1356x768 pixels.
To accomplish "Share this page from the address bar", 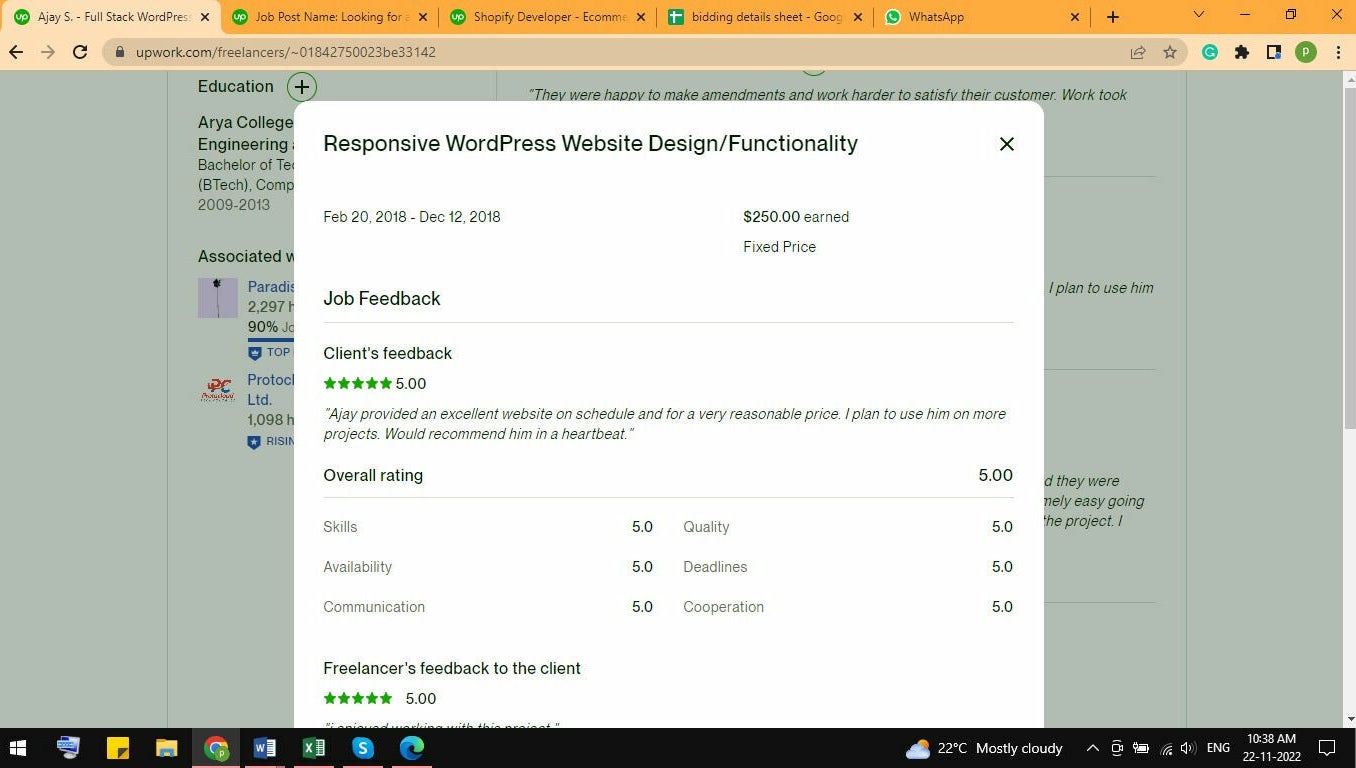I will click(1137, 52).
